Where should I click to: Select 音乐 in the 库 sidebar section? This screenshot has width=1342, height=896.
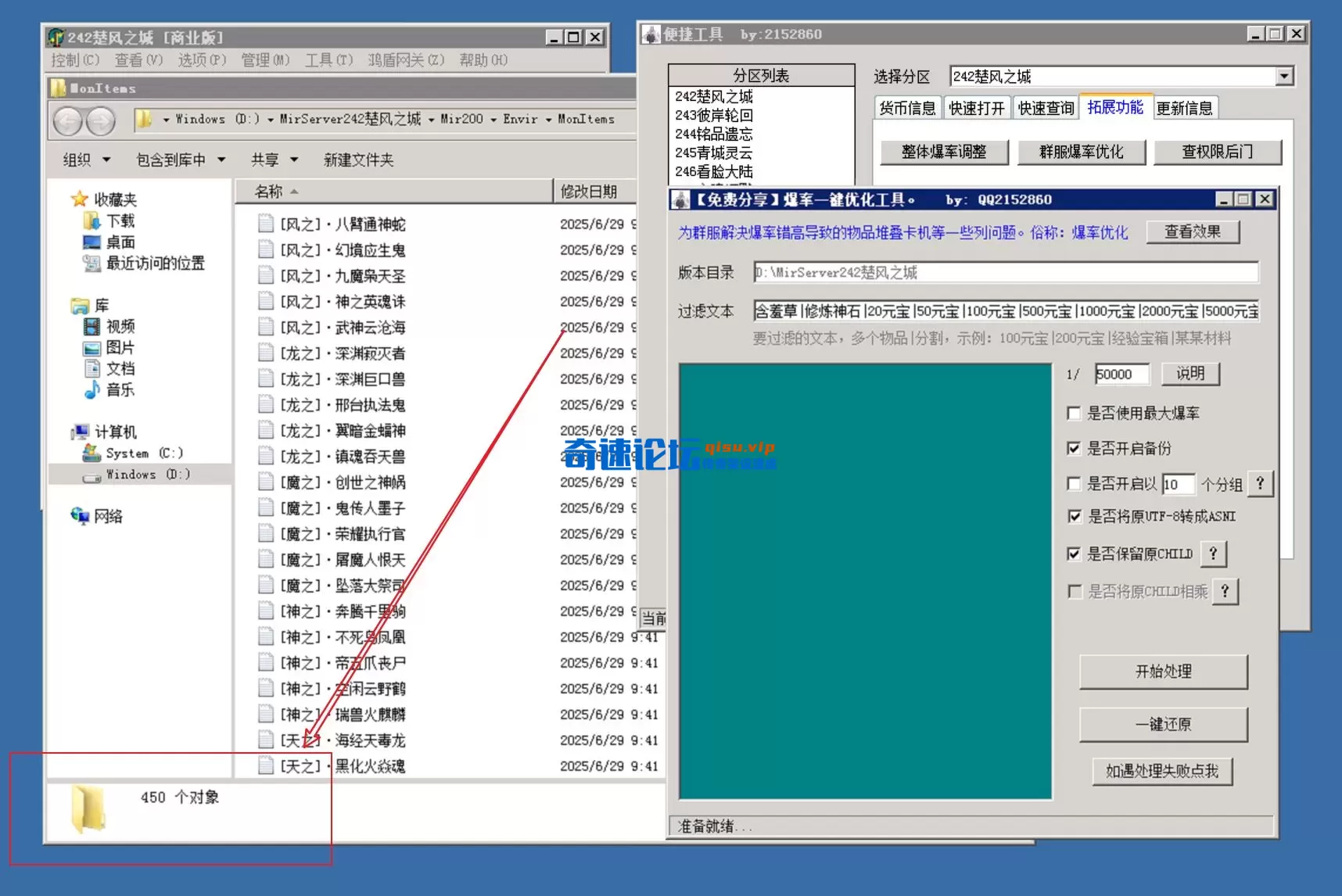click(x=122, y=390)
